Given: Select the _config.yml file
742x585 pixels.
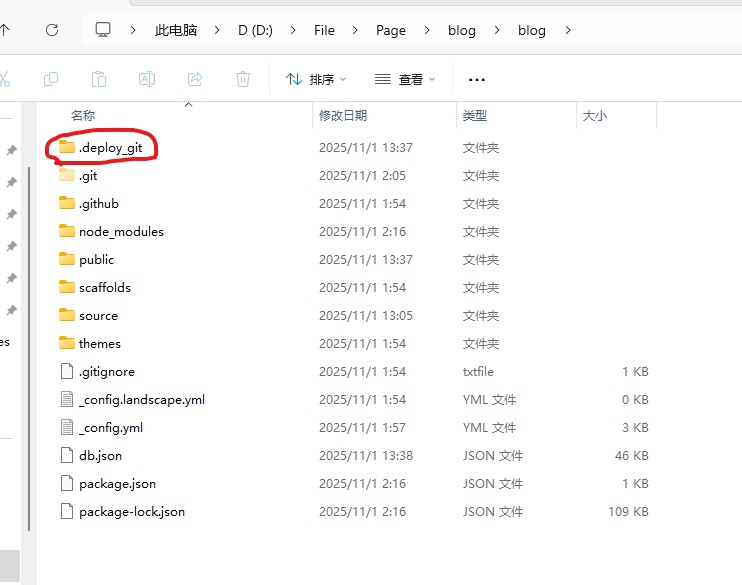Looking at the screenshot, I should (x=110, y=427).
